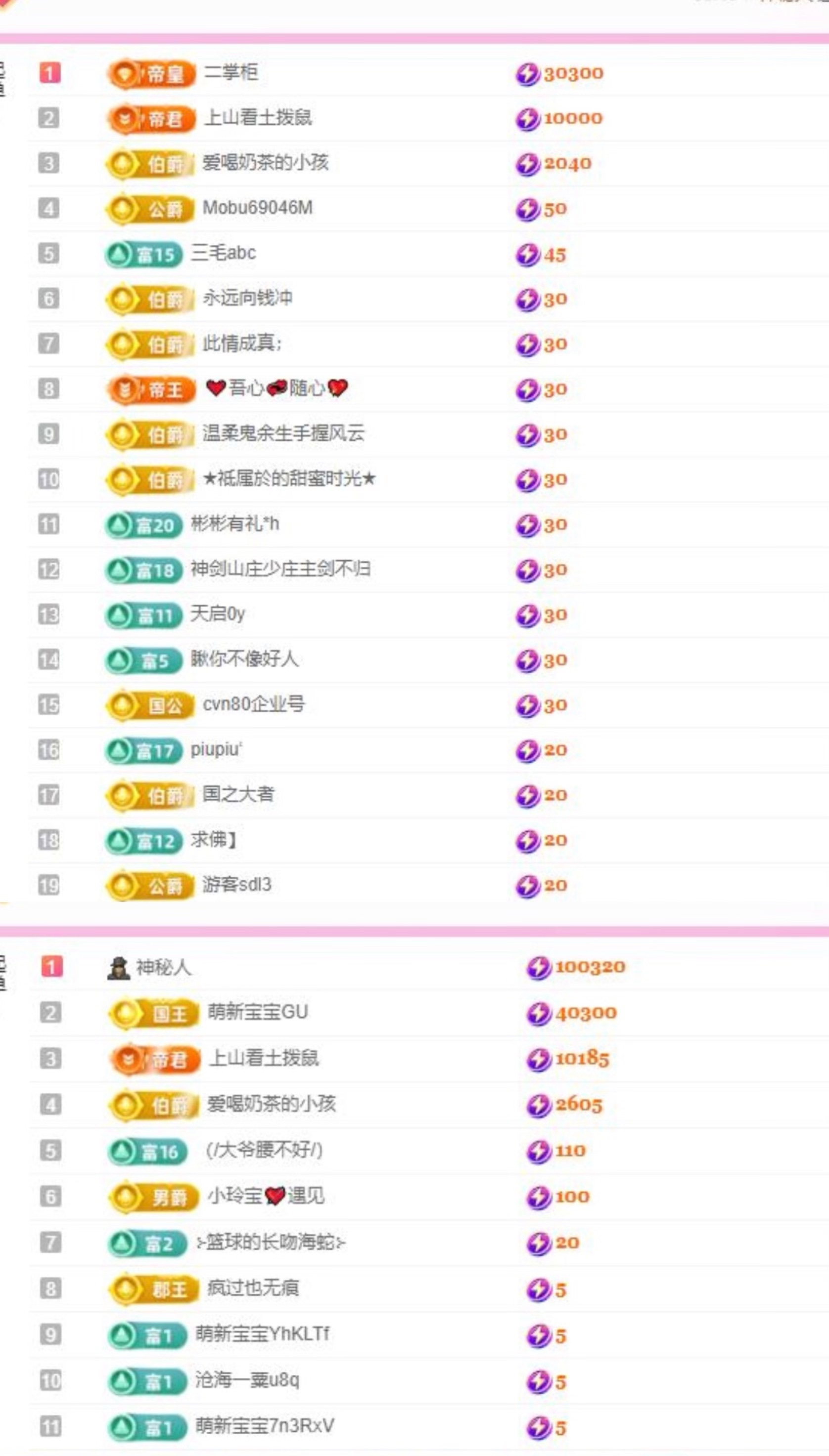The height and width of the screenshot is (1456, 829).
Task: Click the mystery person avatar beside 神秘人
Action: tap(118, 967)
